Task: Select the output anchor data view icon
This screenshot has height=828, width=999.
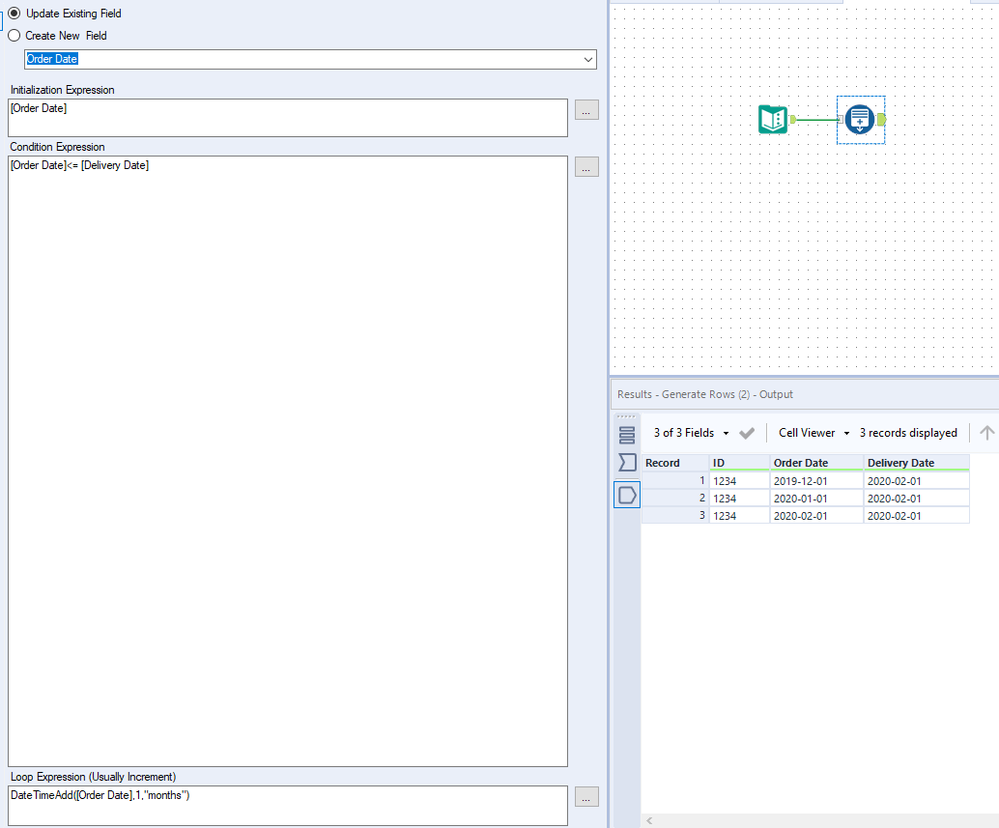Action: [627, 495]
